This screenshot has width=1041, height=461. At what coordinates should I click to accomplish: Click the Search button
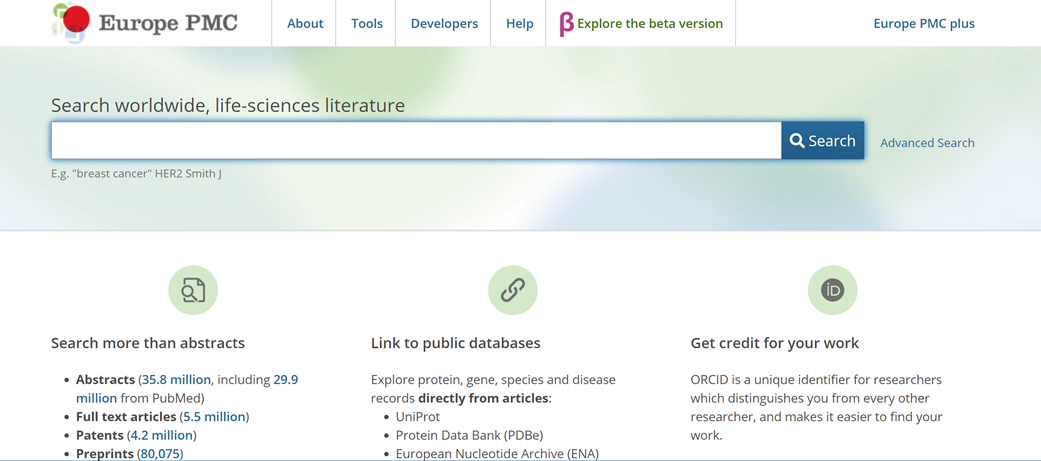coord(823,141)
